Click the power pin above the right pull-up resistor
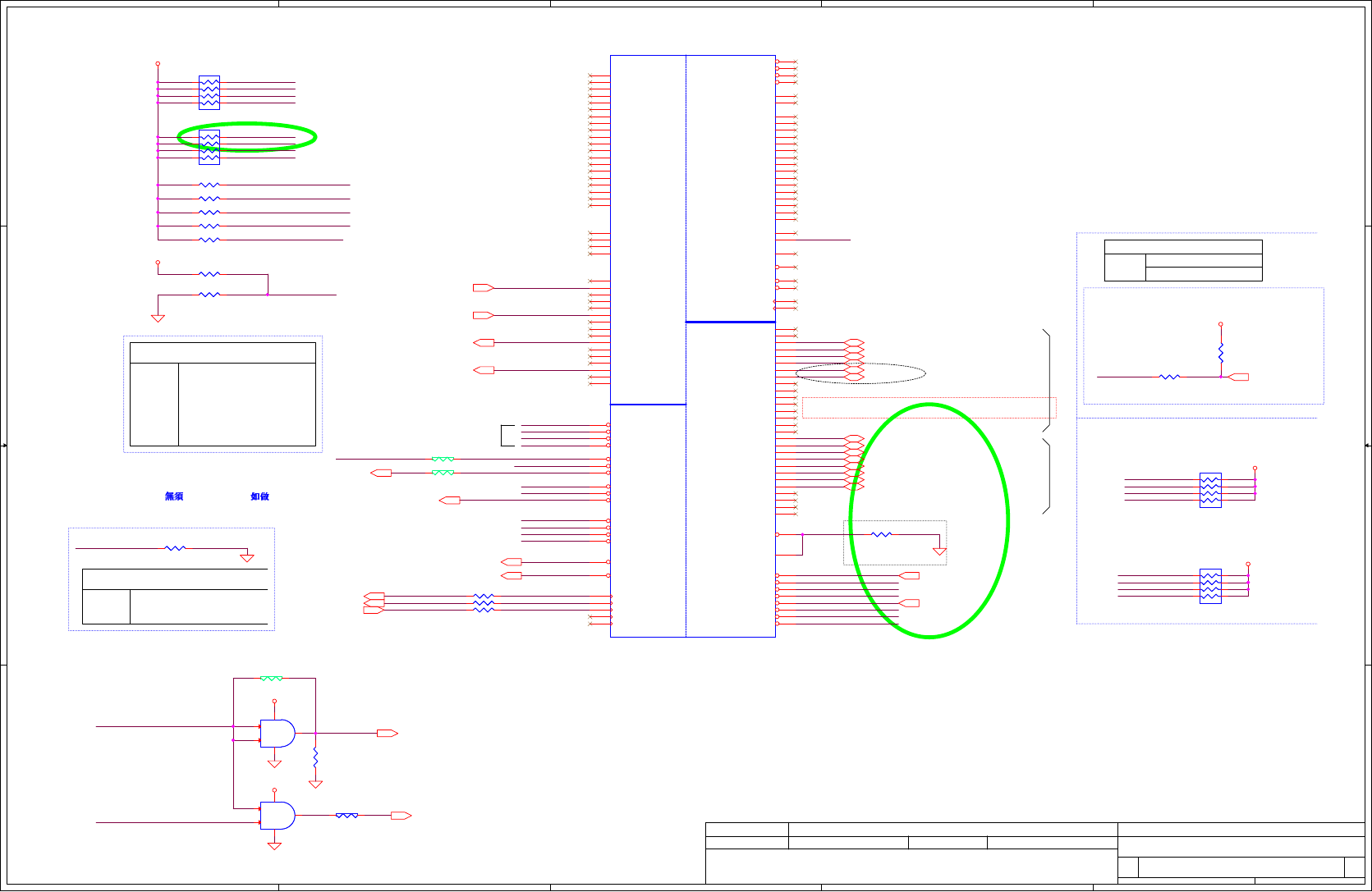This screenshot has height=892, width=1372. tap(1221, 324)
